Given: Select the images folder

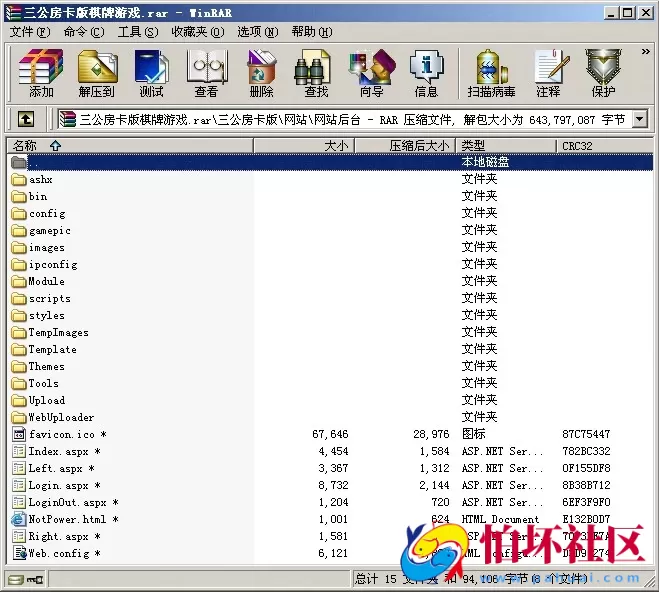Looking at the screenshot, I should (38, 247).
